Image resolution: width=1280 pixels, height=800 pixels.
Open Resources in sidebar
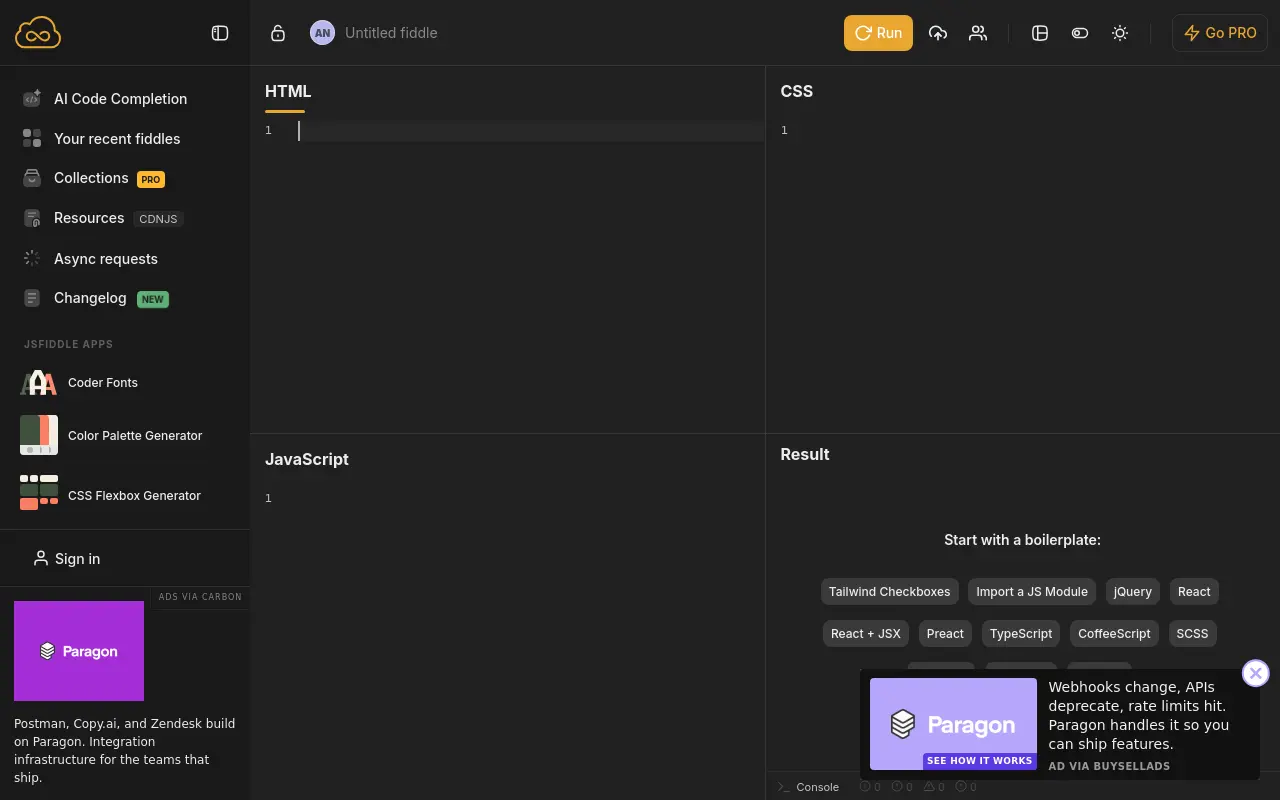(x=89, y=218)
